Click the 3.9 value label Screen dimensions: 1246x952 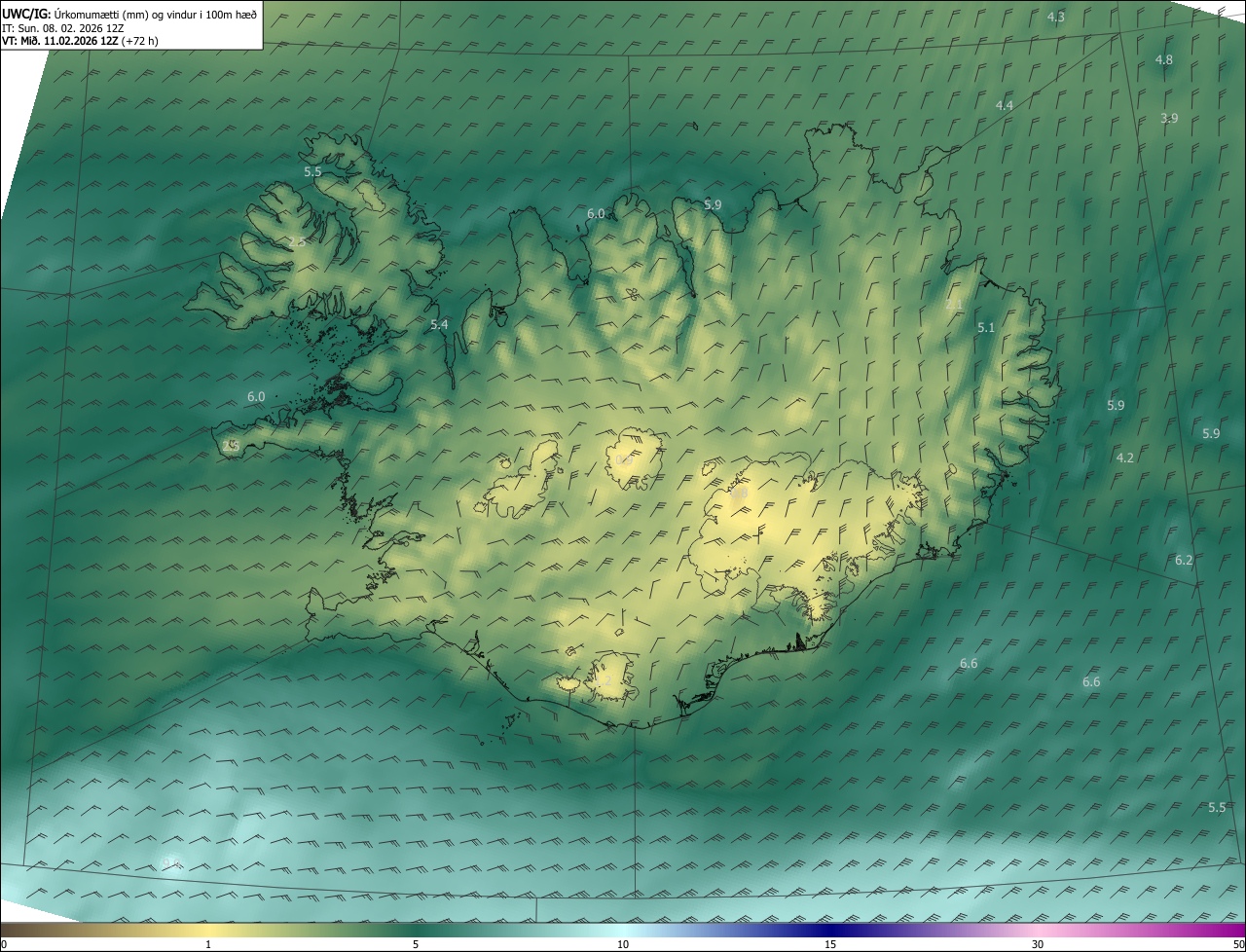point(1169,119)
